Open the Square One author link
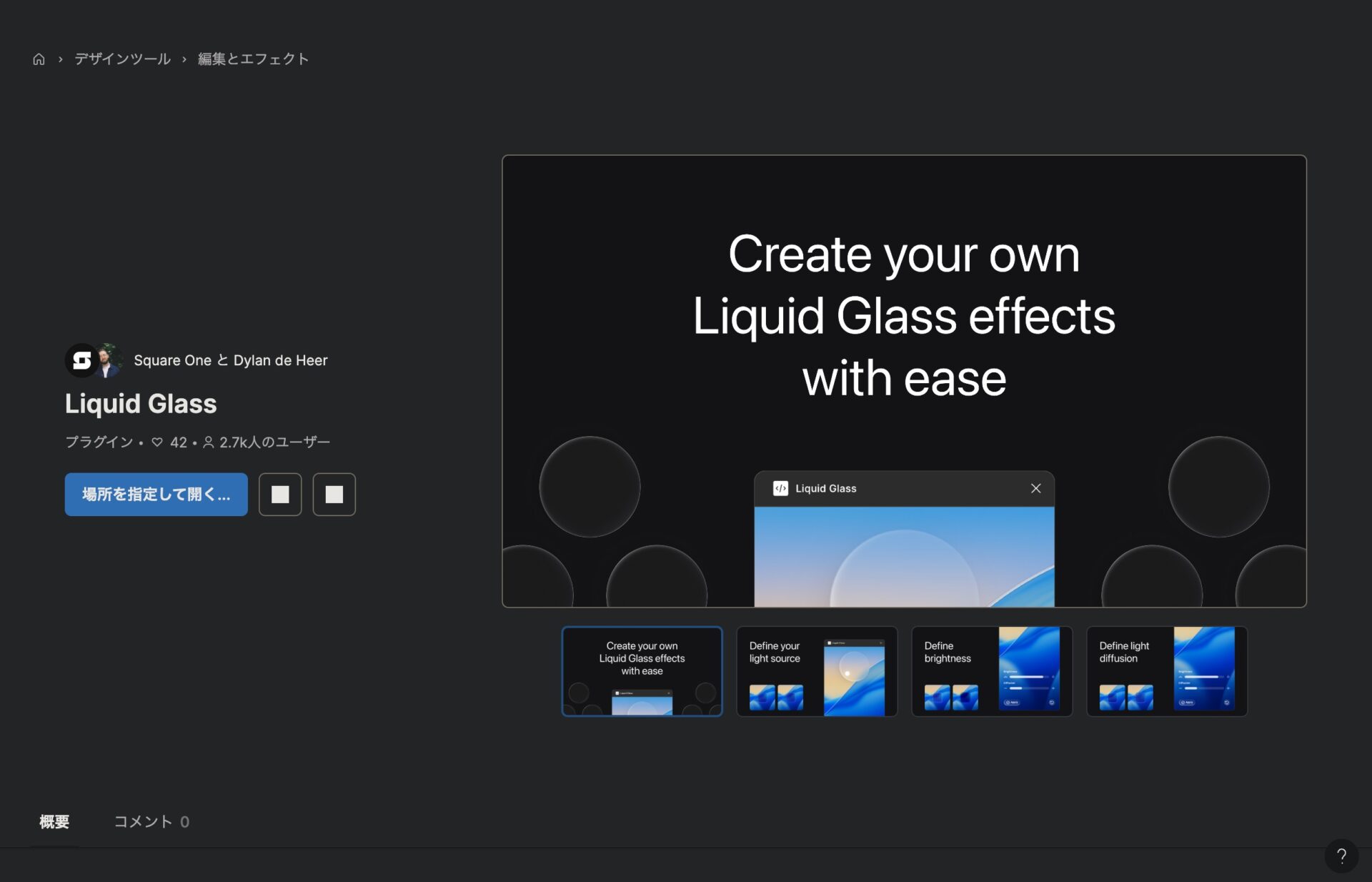 pyautogui.click(x=172, y=360)
